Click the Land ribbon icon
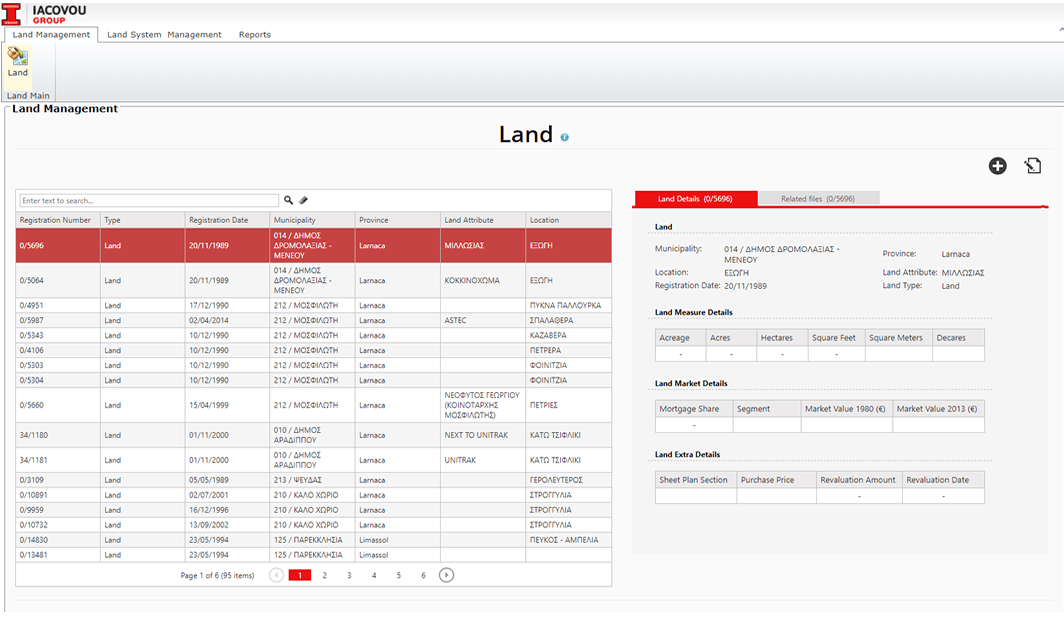 click(x=18, y=62)
